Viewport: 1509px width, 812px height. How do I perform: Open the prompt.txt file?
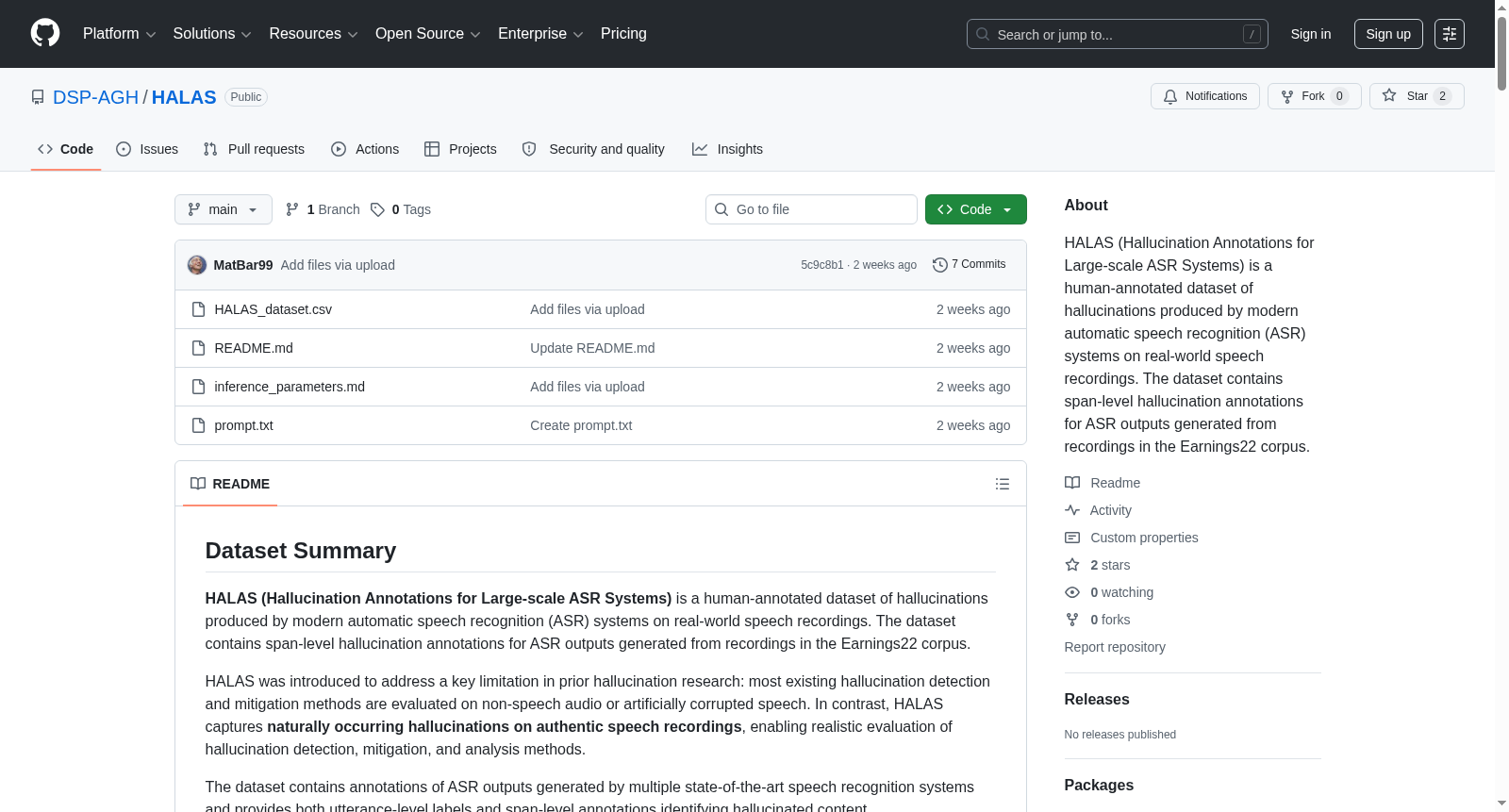point(244,425)
